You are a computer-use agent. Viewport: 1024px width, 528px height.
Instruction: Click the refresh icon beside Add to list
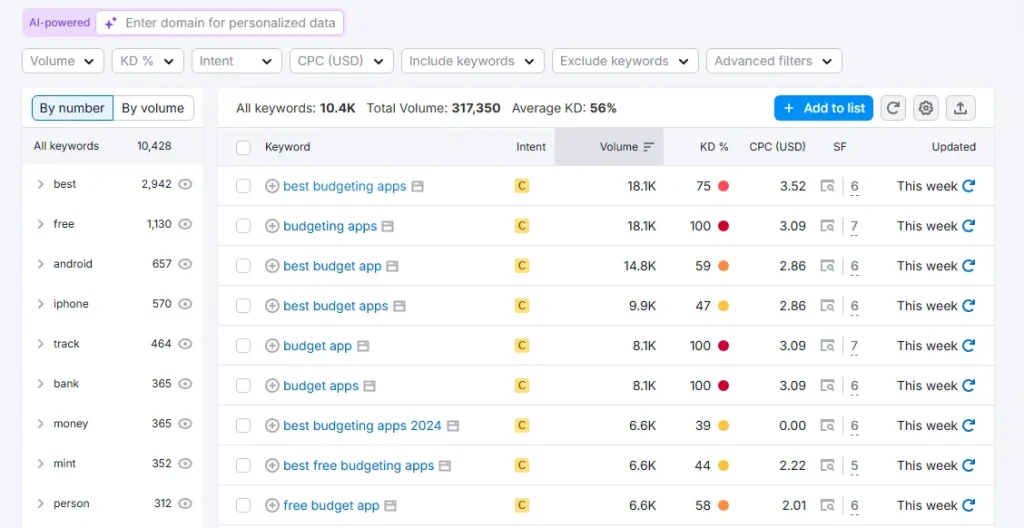893,108
